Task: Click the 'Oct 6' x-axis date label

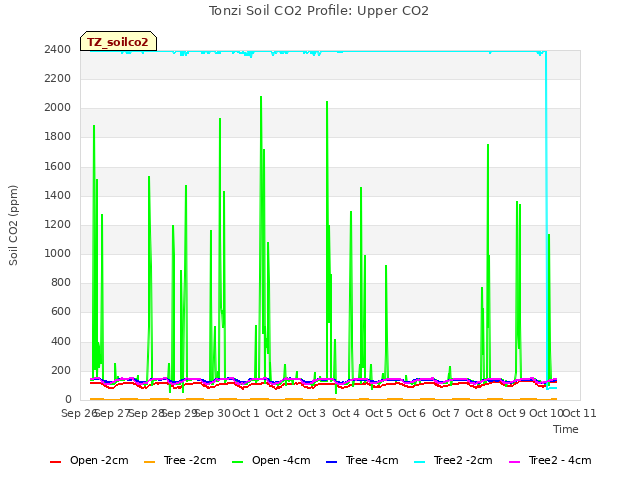Action: (412, 413)
